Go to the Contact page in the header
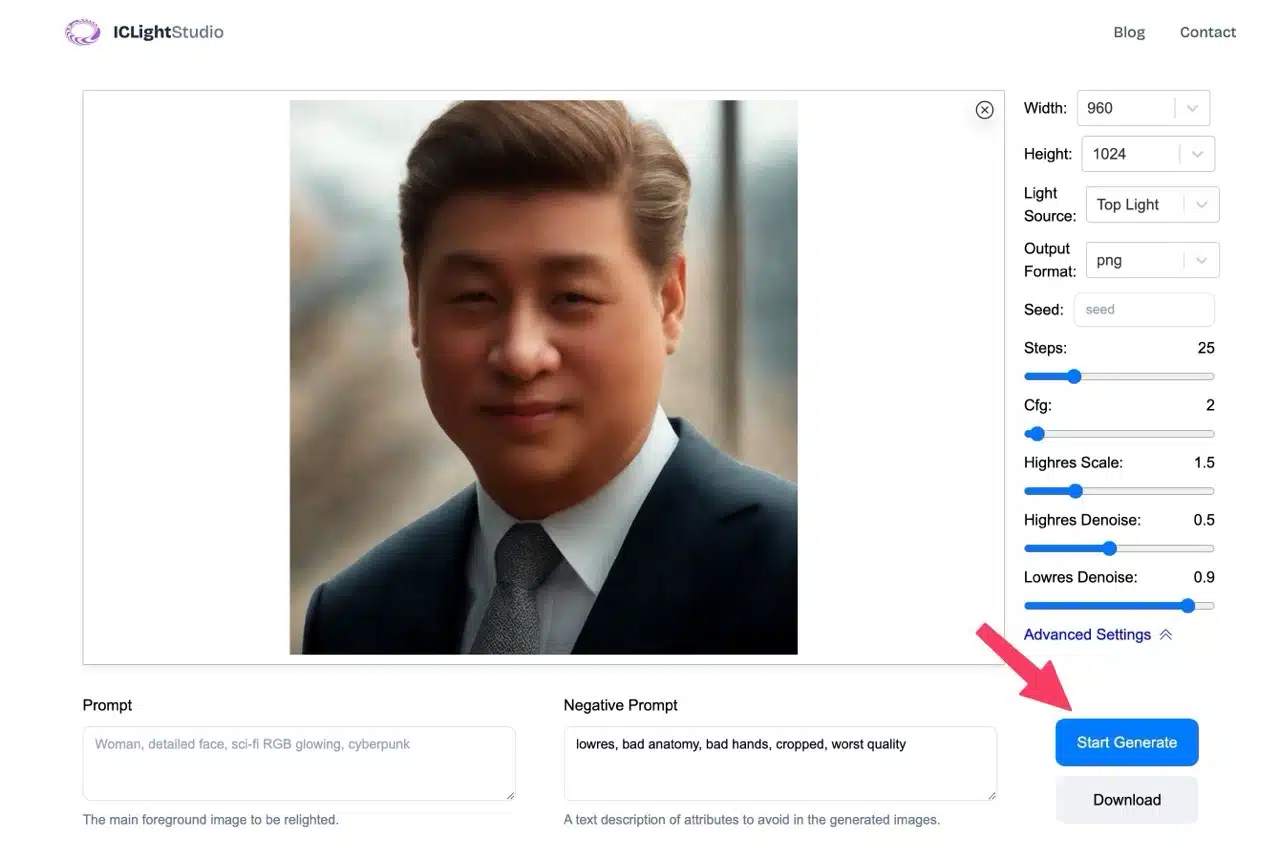The height and width of the screenshot is (860, 1280). pos(1207,32)
